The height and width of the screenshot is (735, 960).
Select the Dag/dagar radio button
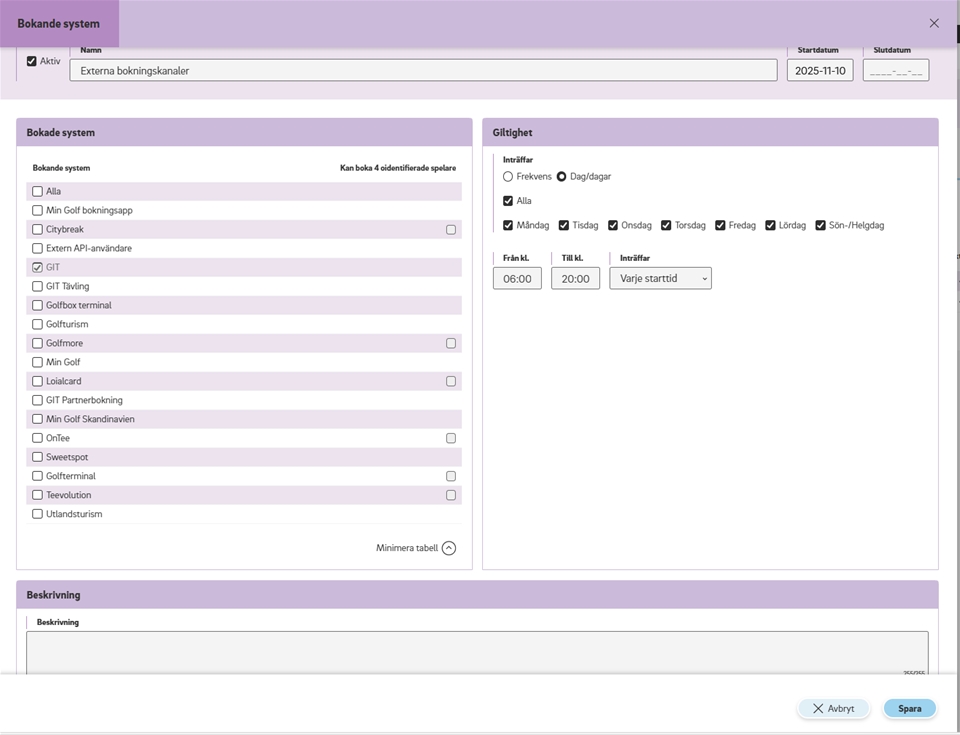click(561, 176)
